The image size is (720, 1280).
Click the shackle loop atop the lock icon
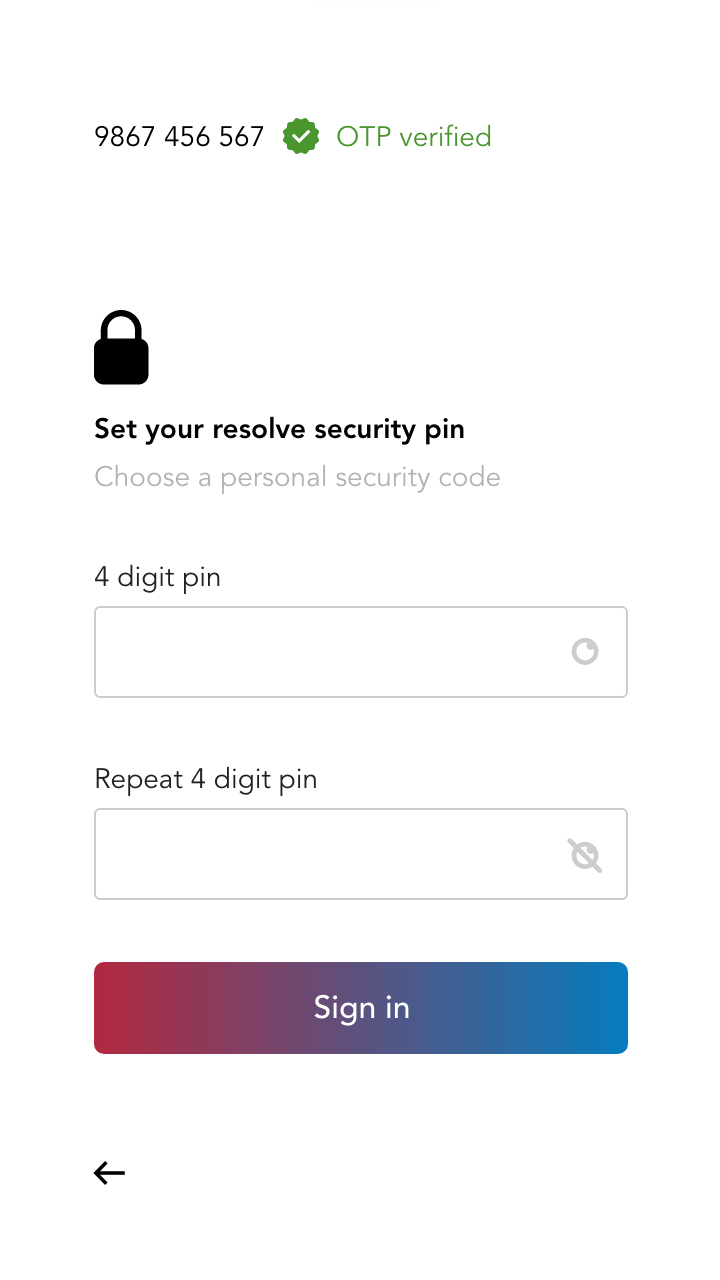point(121,326)
